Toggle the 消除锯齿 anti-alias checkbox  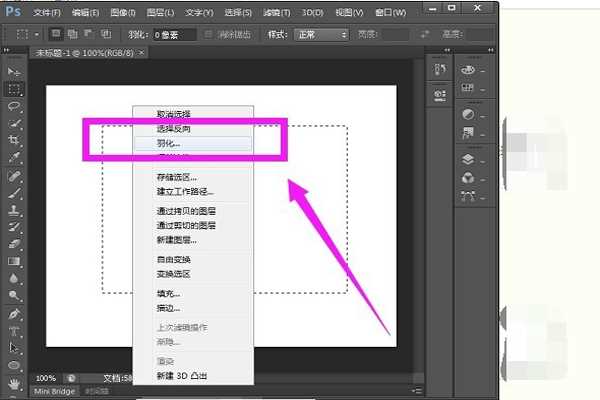208,34
